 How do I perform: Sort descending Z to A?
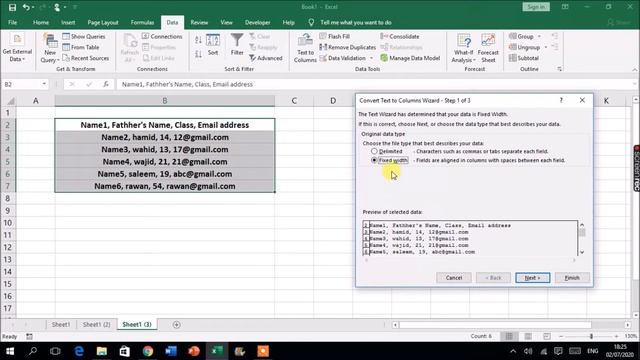click(198, 54)
